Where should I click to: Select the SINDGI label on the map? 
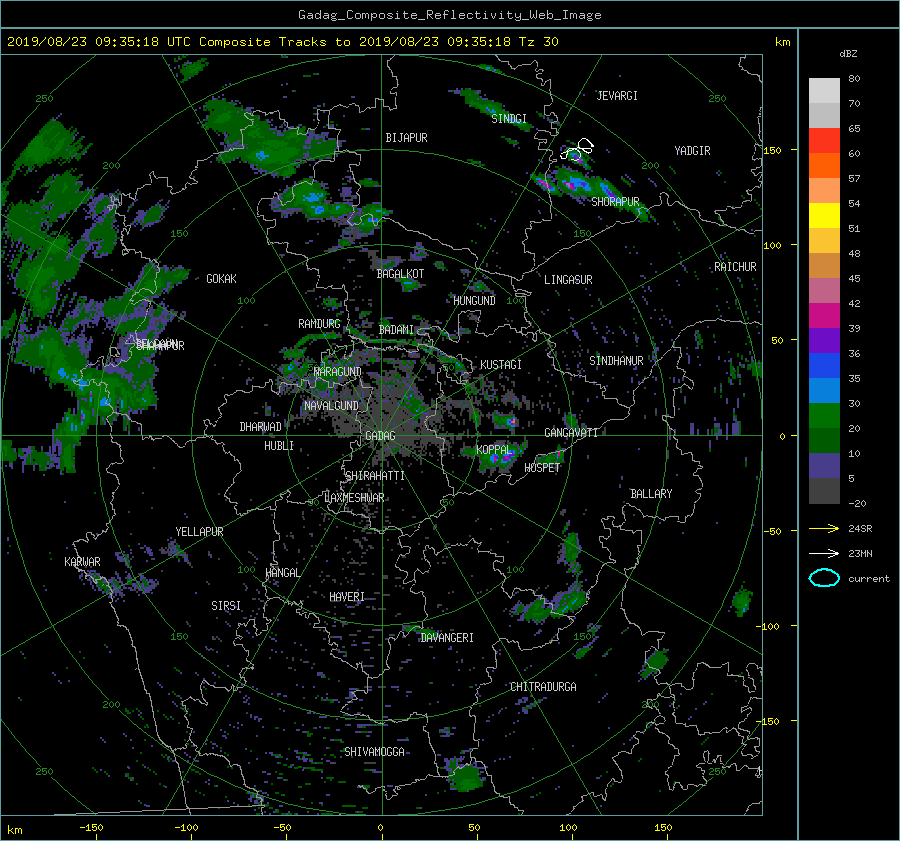pos(509,119)
